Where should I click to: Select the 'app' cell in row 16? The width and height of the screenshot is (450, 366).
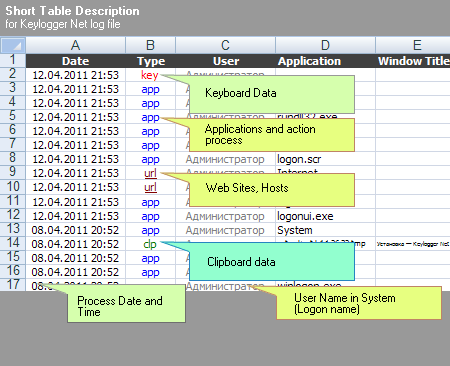point(151,272)
